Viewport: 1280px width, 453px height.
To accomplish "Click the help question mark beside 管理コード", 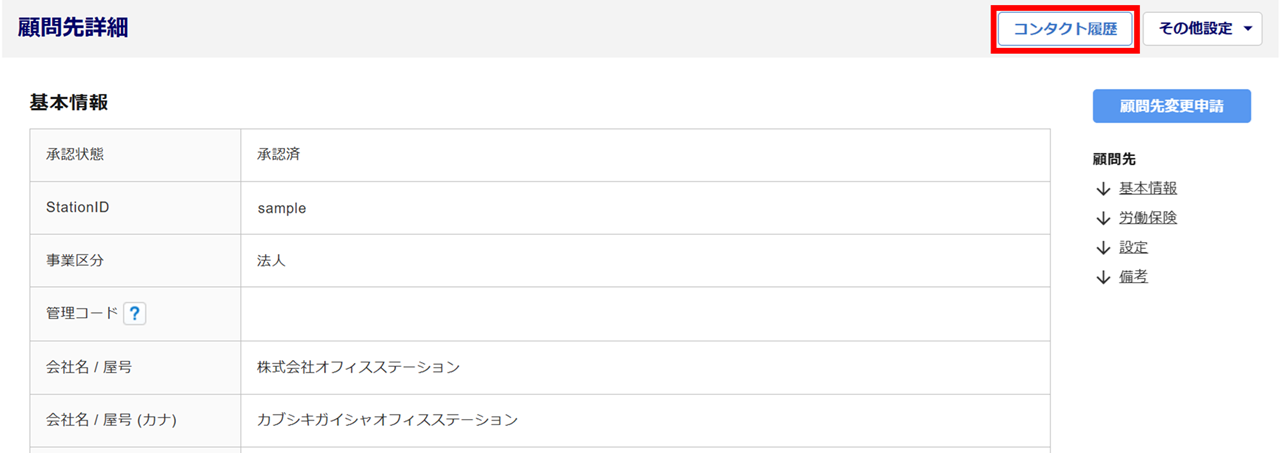I will [x=135, y=314].
